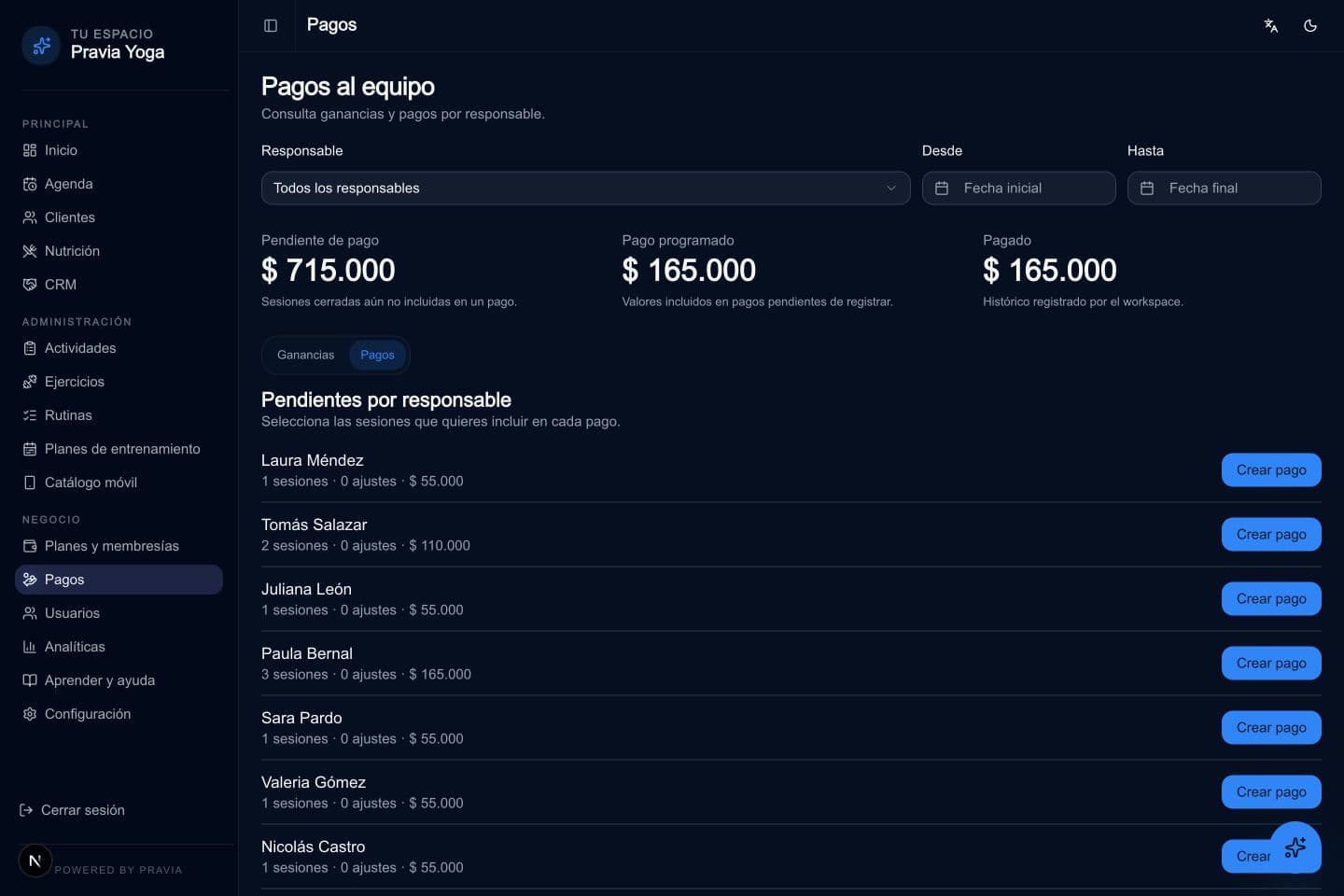Screen dimensions: 1344x896
Task: Collapse sidebar with the panel icon
Action: point(271,25)
